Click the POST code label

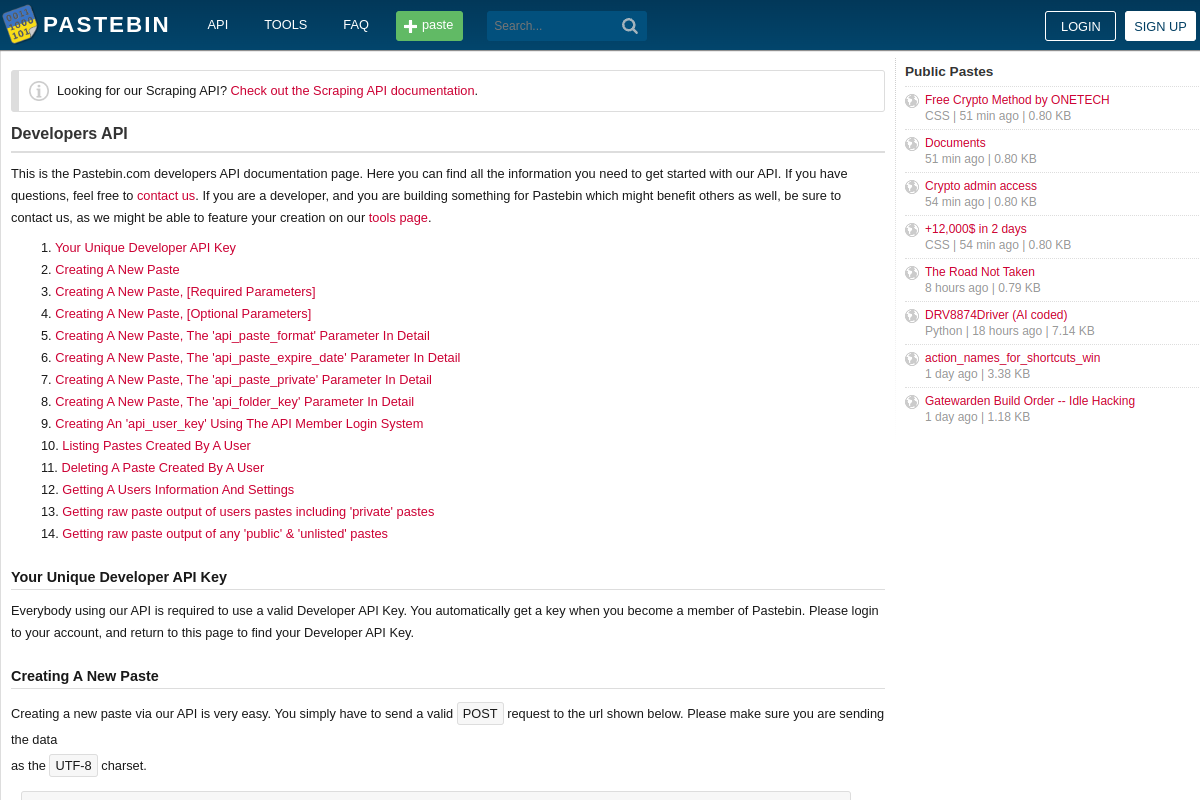click(480, 714)
